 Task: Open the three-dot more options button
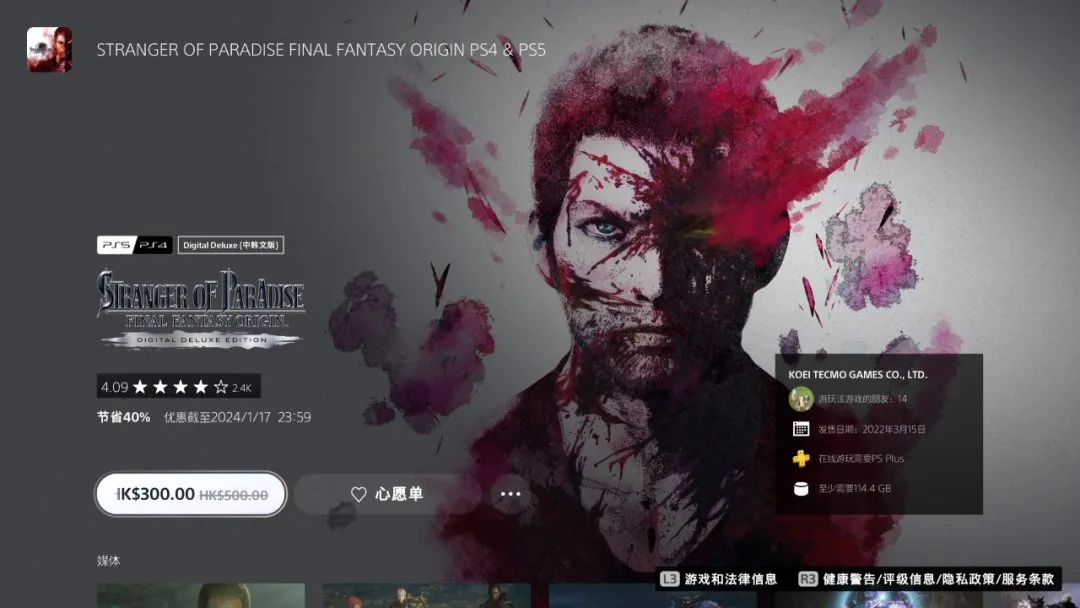(510, 494)
